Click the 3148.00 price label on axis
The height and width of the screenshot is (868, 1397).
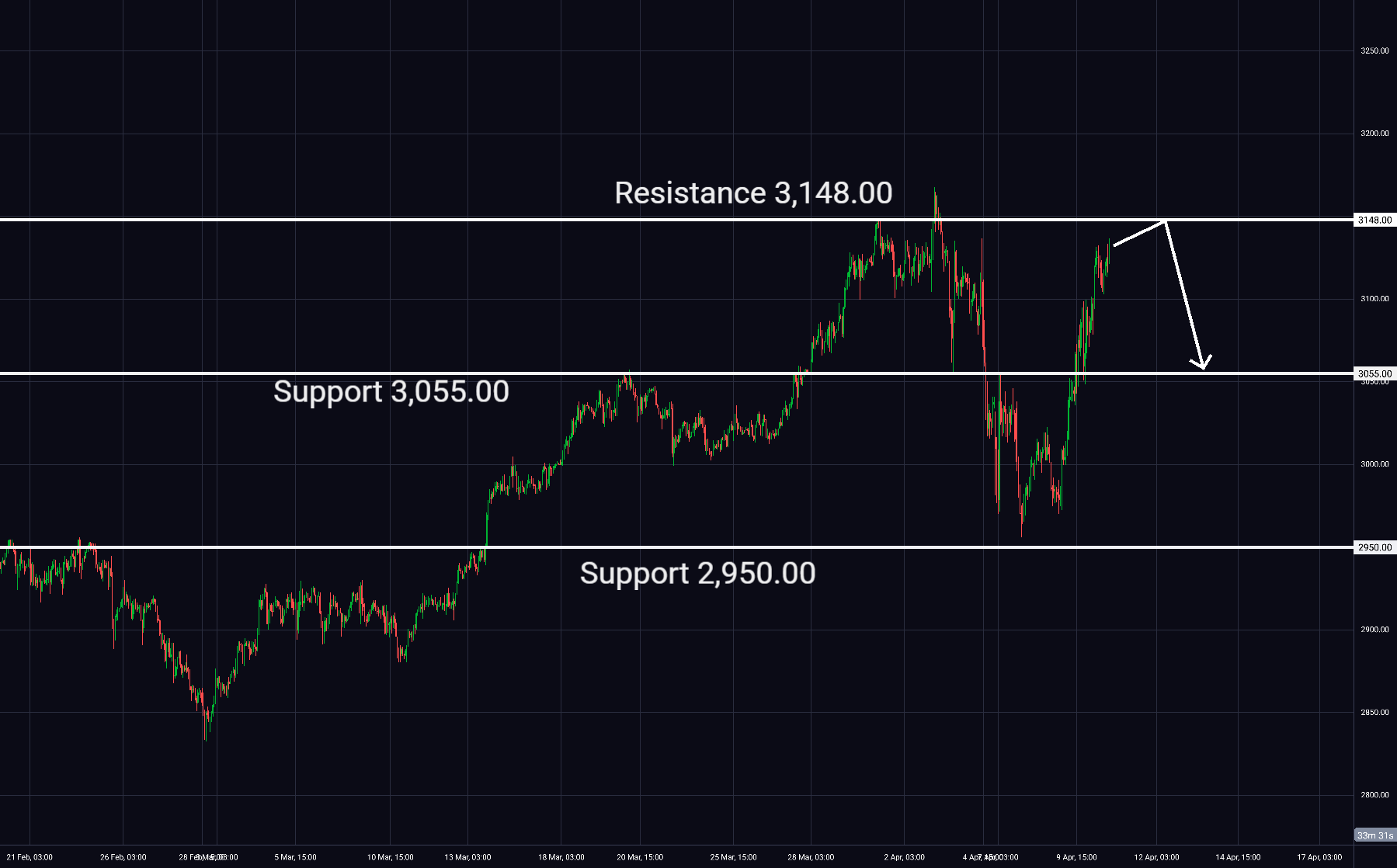coord(1374,220)
